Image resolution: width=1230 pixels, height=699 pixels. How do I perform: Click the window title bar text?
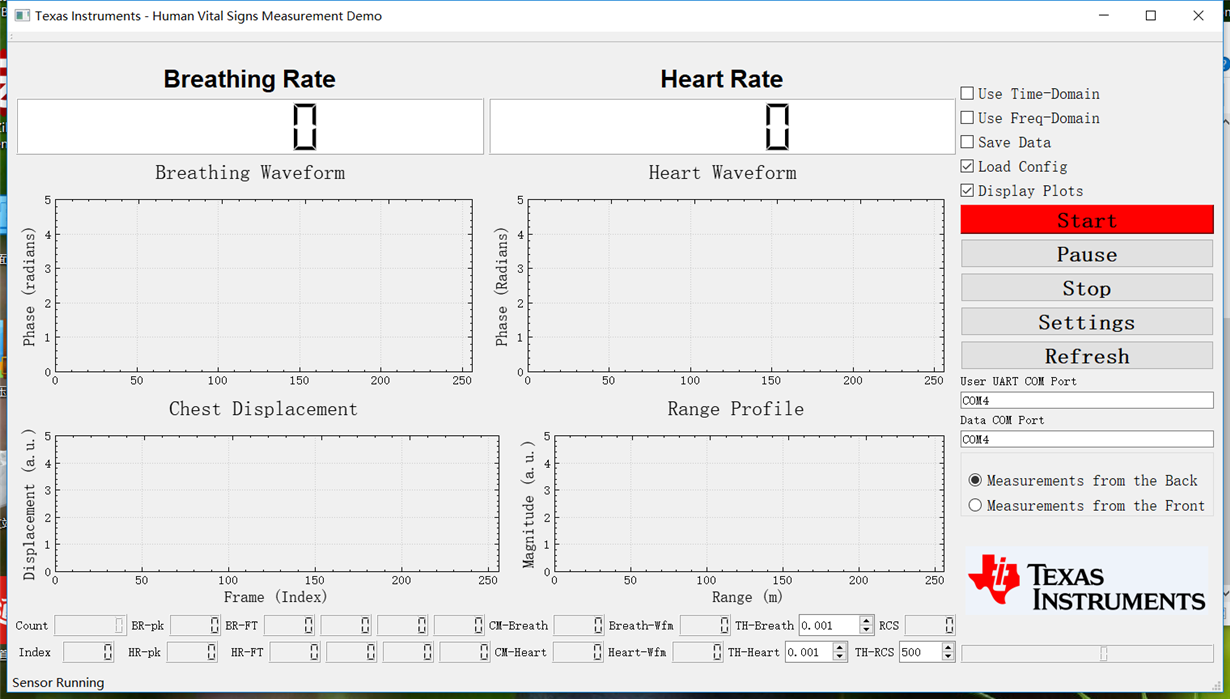208,16
